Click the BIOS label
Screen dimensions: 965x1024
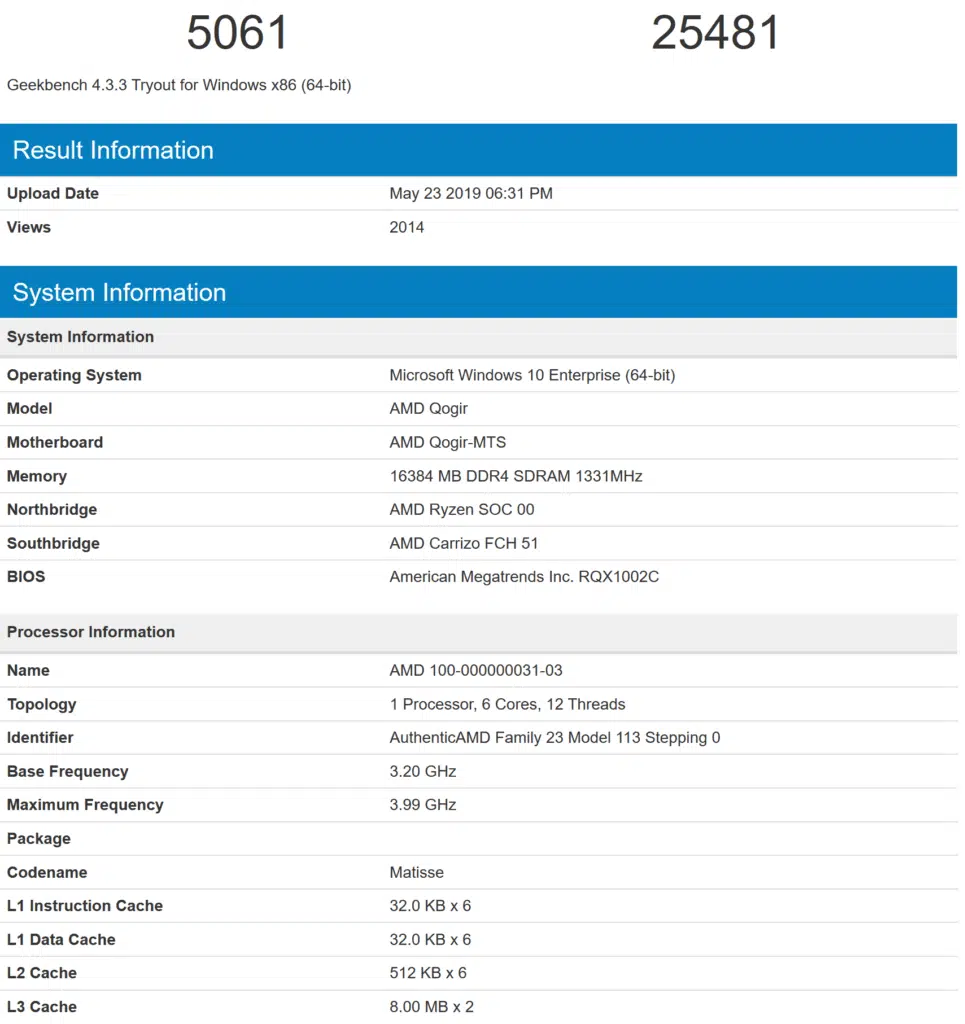click(26, 577)
